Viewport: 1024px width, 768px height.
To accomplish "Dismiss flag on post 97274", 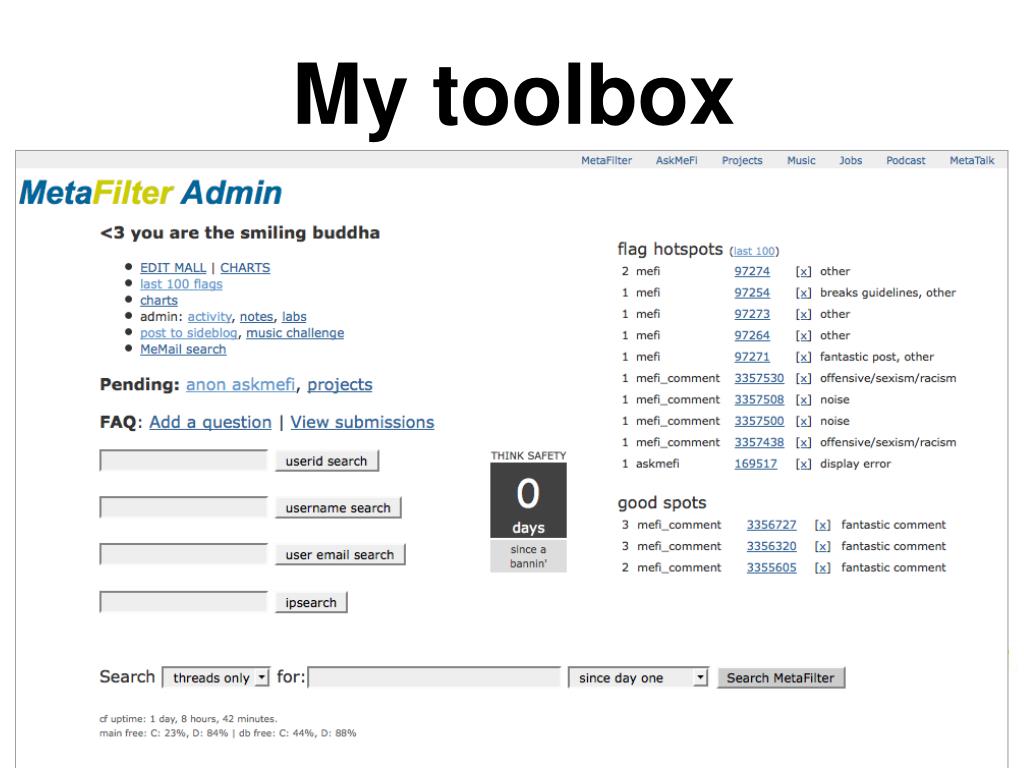I will (803, 272).
